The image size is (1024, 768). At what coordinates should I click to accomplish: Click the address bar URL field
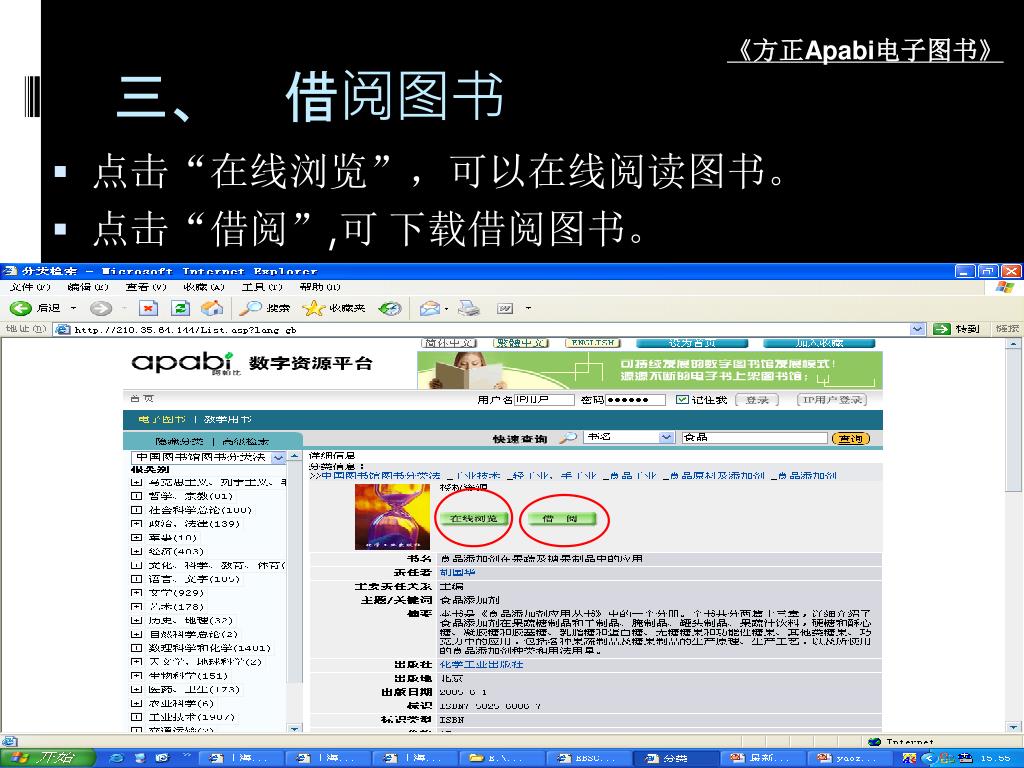[483, 329]
